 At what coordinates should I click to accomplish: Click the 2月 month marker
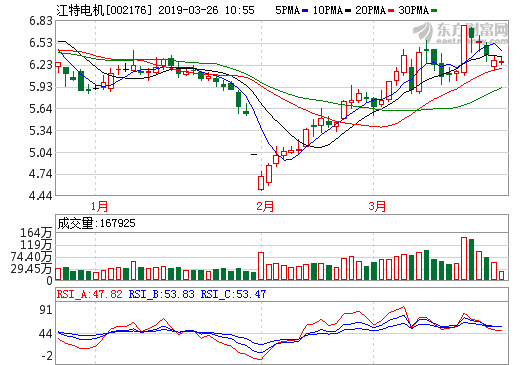tap(265, 206)
